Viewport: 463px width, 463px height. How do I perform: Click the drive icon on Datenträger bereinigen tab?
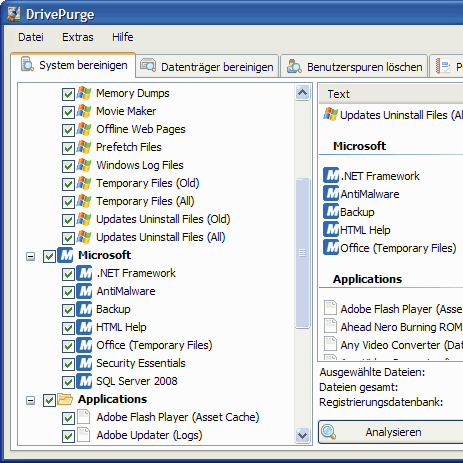(x=148, y=65)
